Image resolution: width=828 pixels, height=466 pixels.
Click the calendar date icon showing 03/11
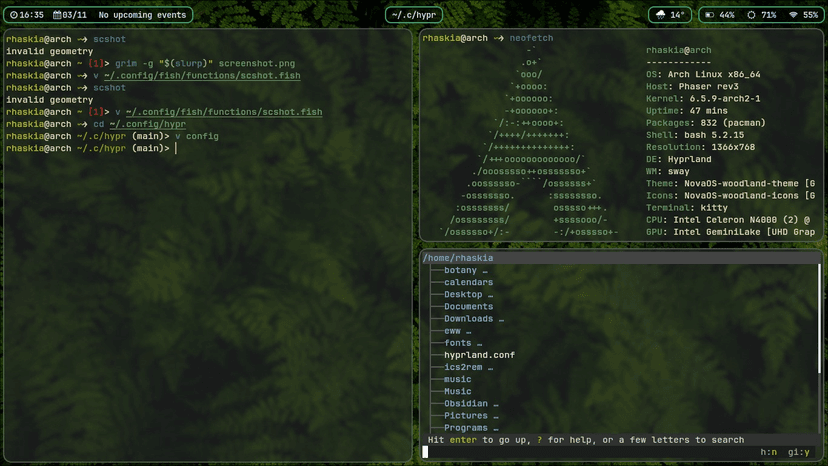click(x=56, y=15)
